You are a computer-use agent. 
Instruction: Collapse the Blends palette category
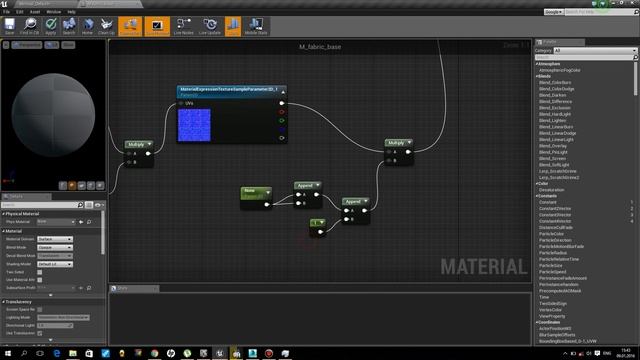(x=537, y=76)
